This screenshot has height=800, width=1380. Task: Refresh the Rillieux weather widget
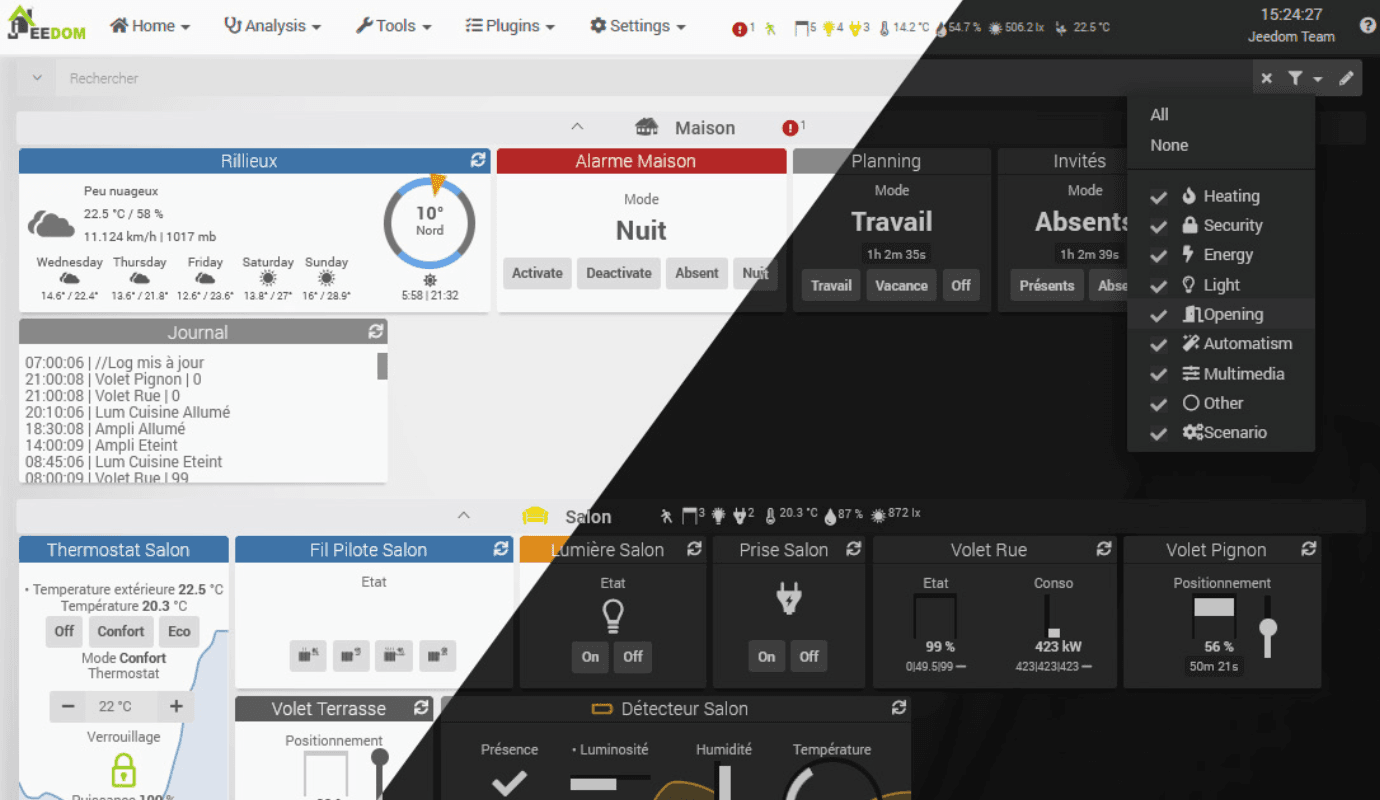click(478, 160)
